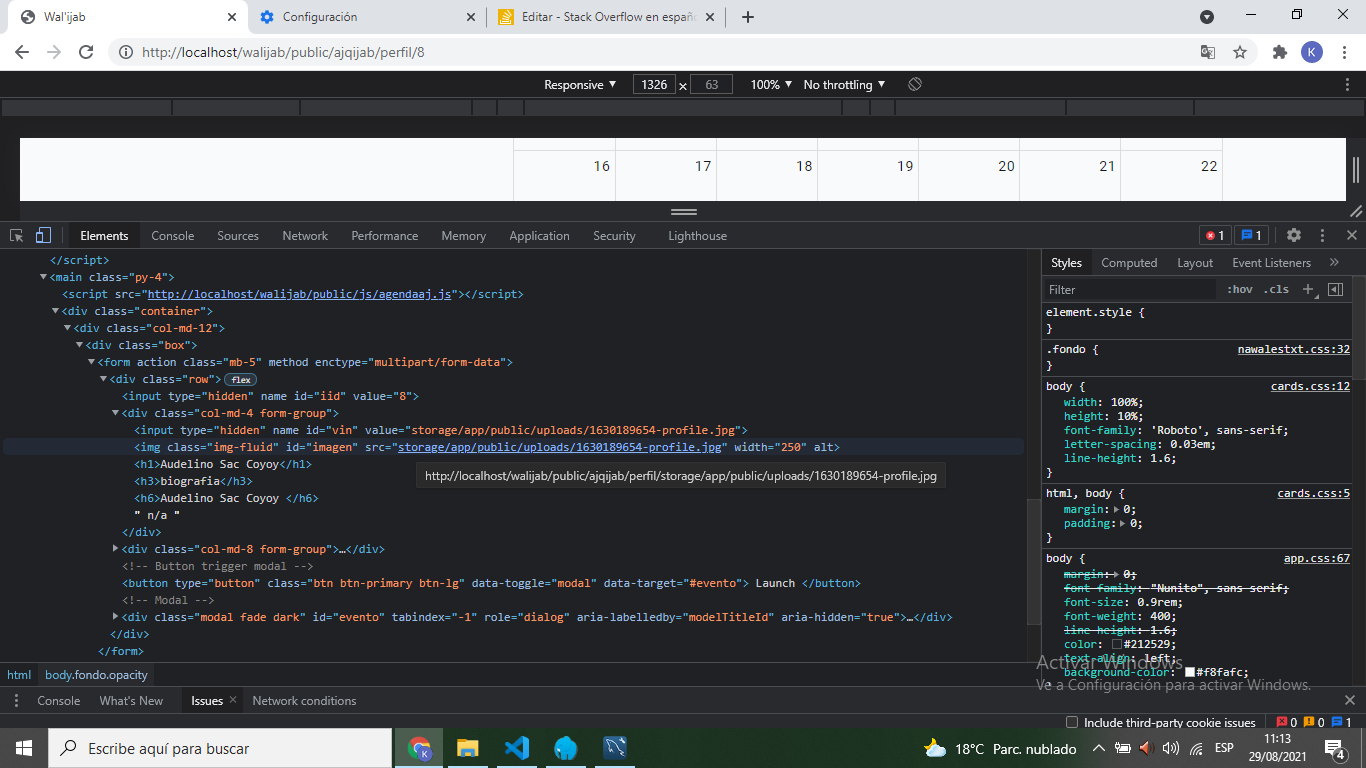This screenshot has width=1366, height=768.
Task: Open the tab search dropdown
Action: (1207, 17)
